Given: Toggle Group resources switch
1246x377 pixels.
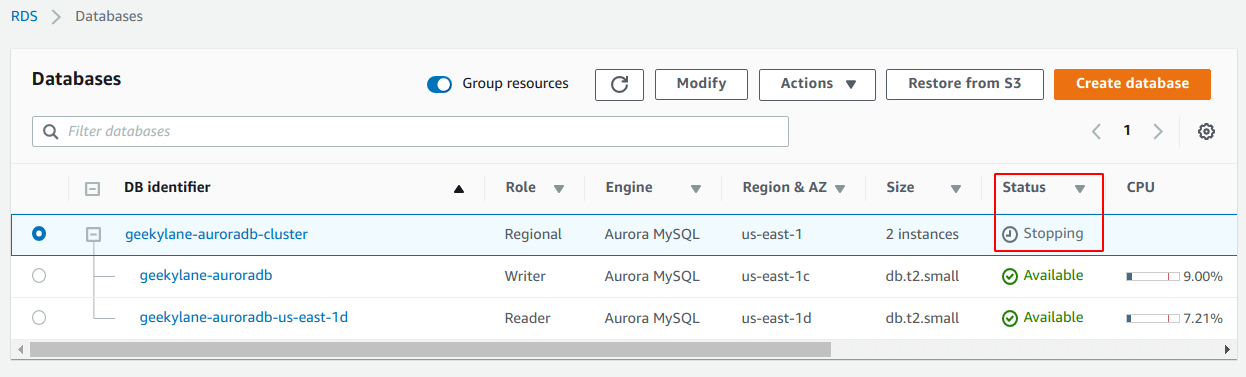Looking at the screenshot, I should point(440,84).
